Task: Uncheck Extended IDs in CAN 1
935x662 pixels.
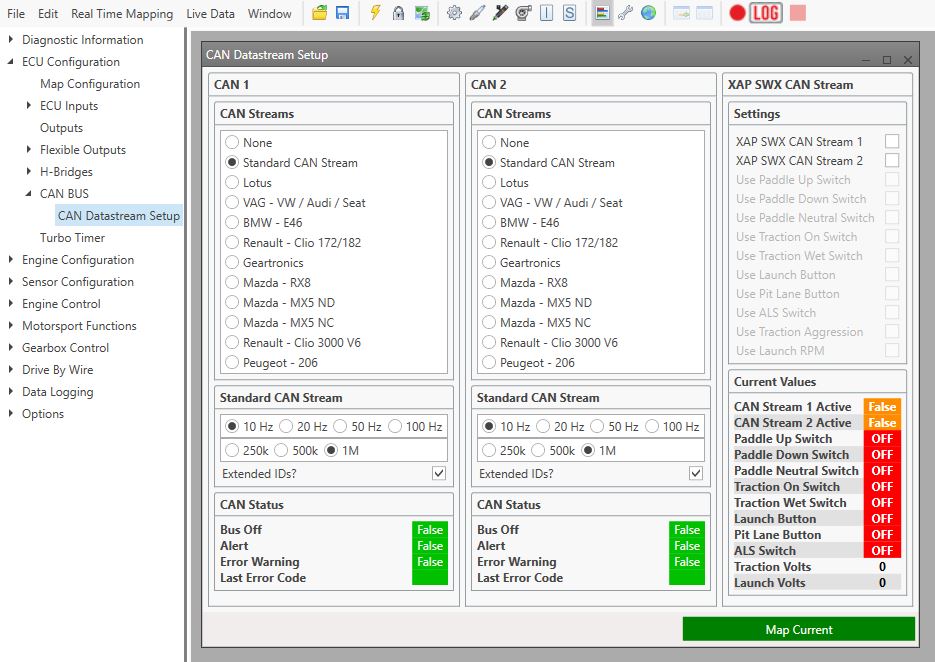Action: [439, 473]
